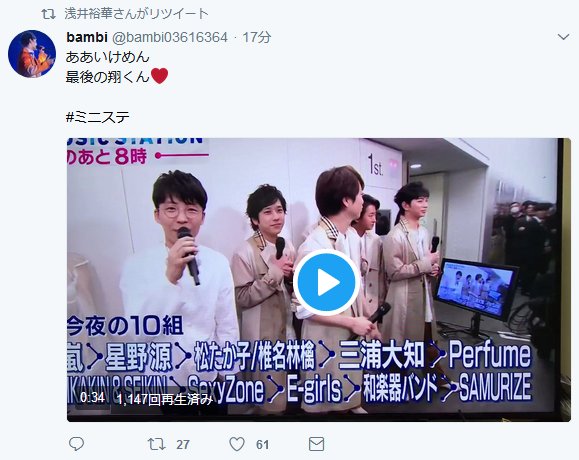Open the bambi display name link

tap(87, 37)
